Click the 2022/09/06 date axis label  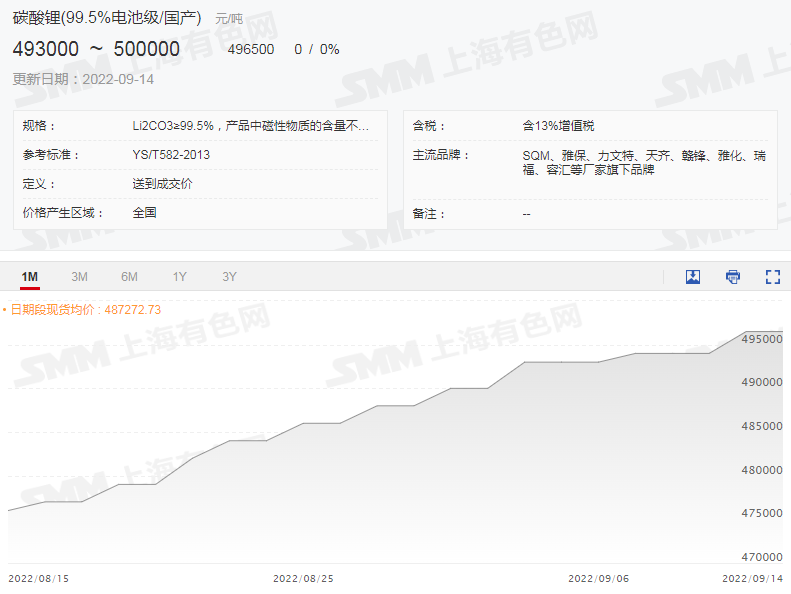pyautogui.click(x=598, y=578)
